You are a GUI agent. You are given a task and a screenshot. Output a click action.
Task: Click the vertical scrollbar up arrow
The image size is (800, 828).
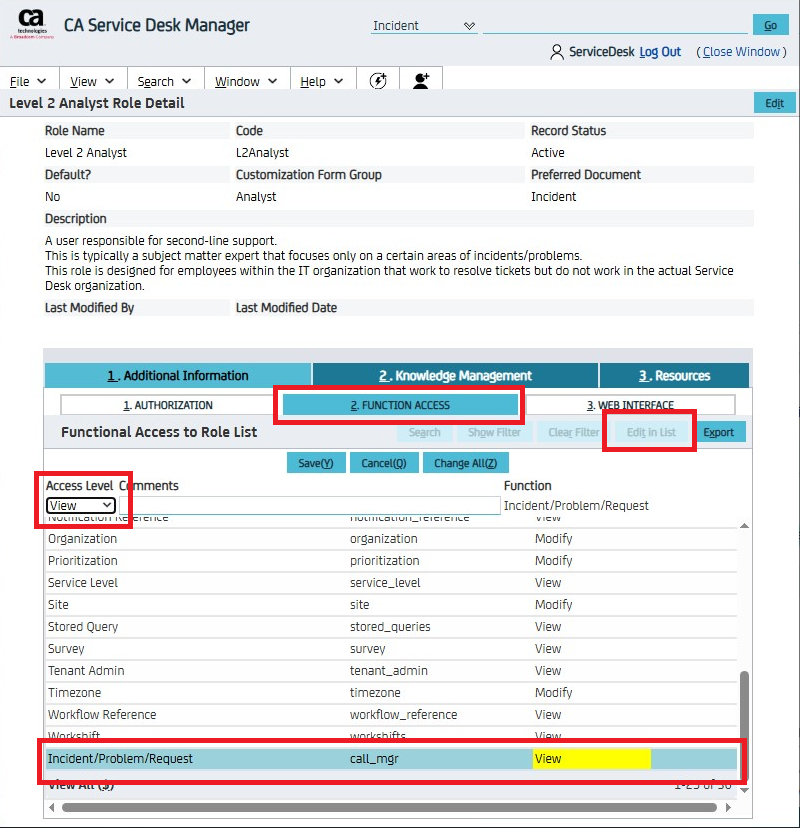point(744,525)
